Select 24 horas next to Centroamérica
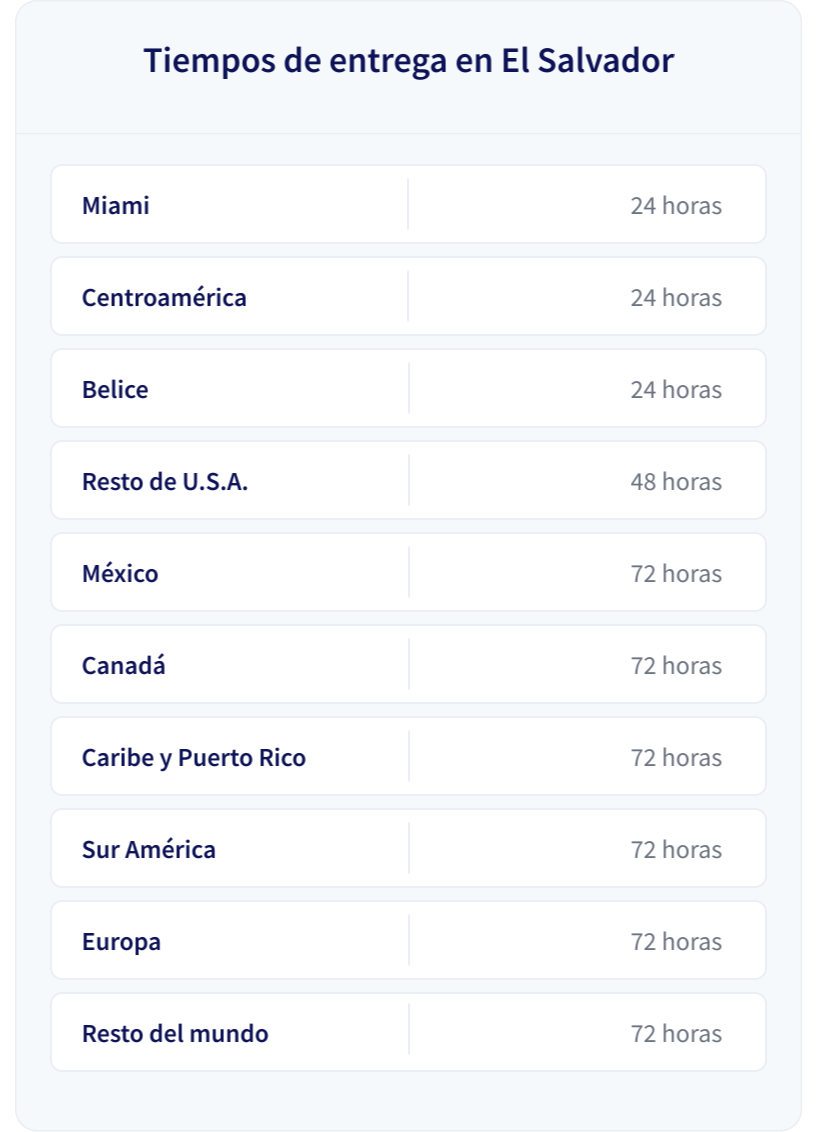Viewport: 818px width, 1132px height. pyautogui.click(x=676, y=297)
